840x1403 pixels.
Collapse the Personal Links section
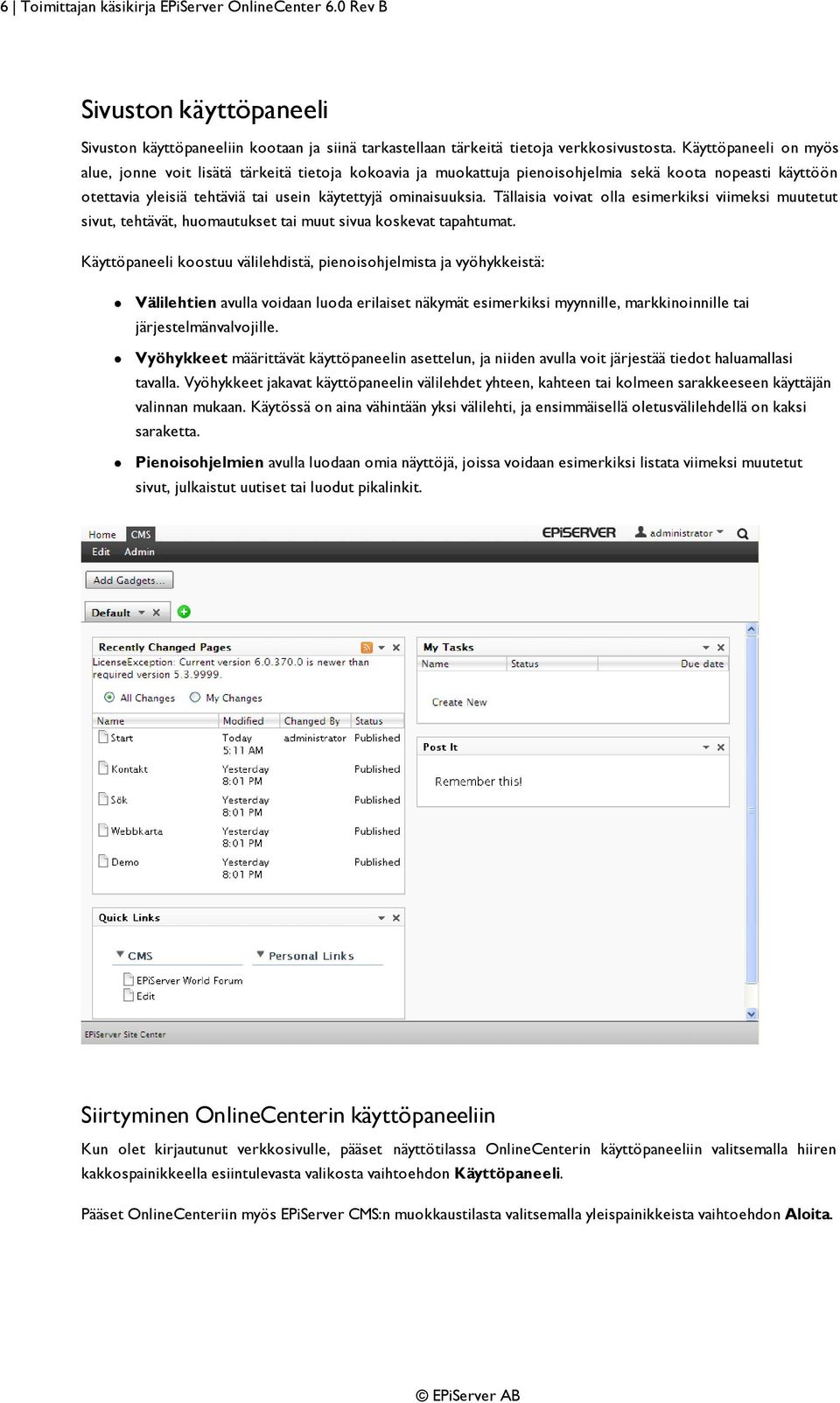(x=261, y=955)
